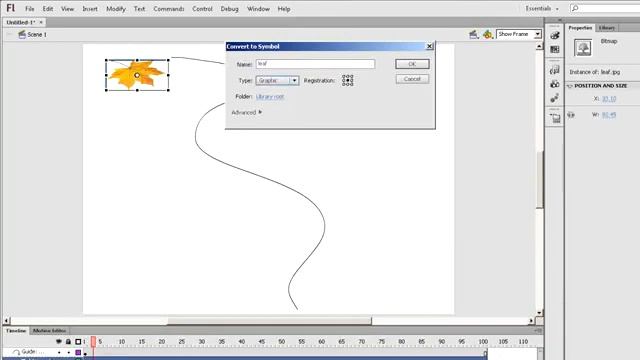Open the Color panel icon

click(554, 36)
